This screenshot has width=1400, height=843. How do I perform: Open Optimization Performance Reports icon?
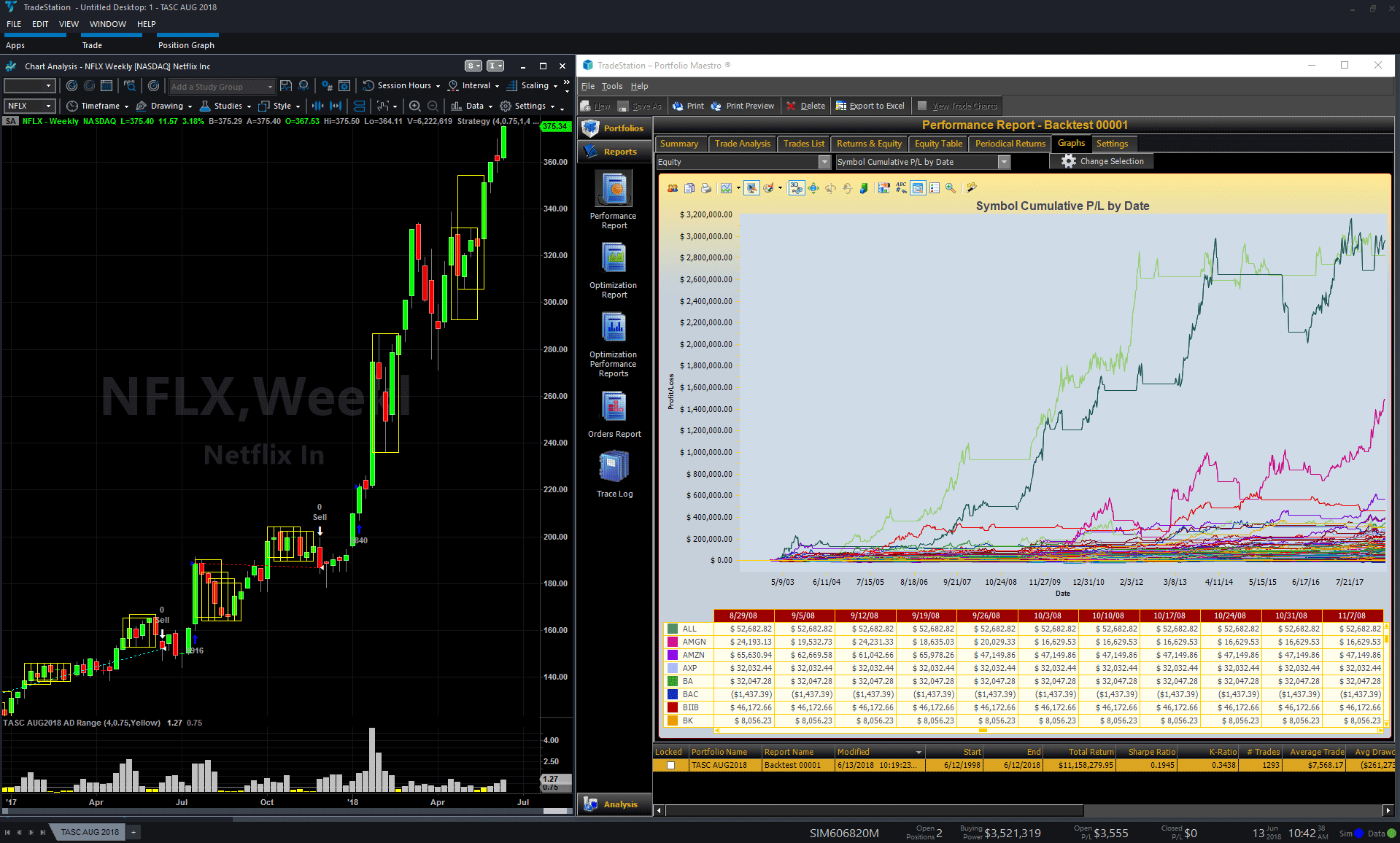point(614,327)
